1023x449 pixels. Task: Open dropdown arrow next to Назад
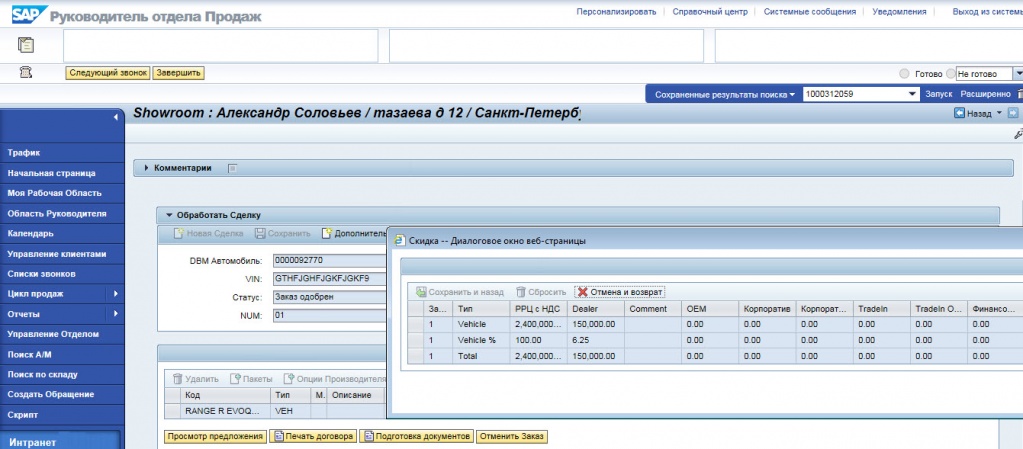999,114
